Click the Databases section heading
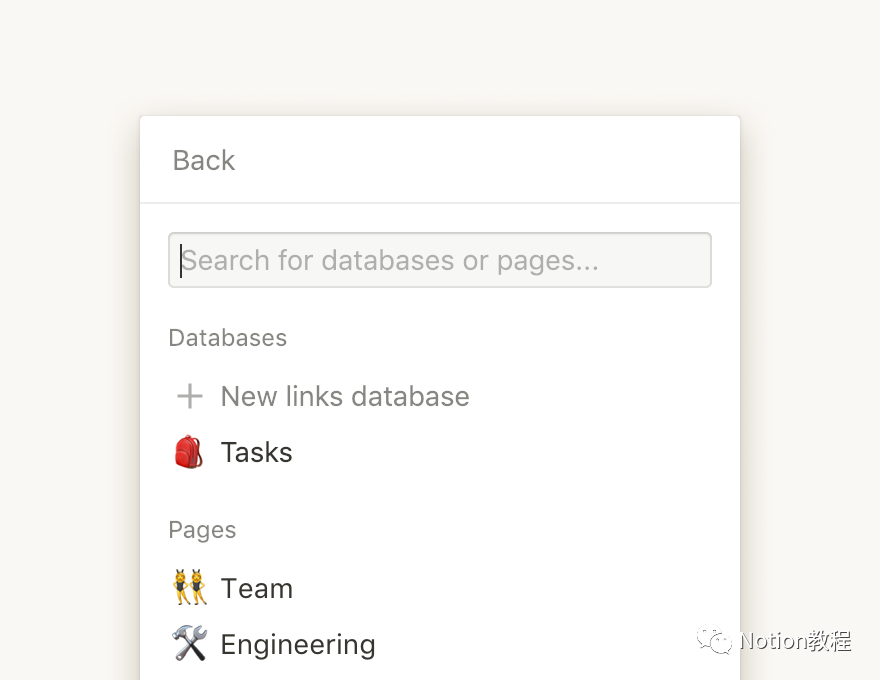This screenshot has height=680, width=880. [x=228, y=338]
